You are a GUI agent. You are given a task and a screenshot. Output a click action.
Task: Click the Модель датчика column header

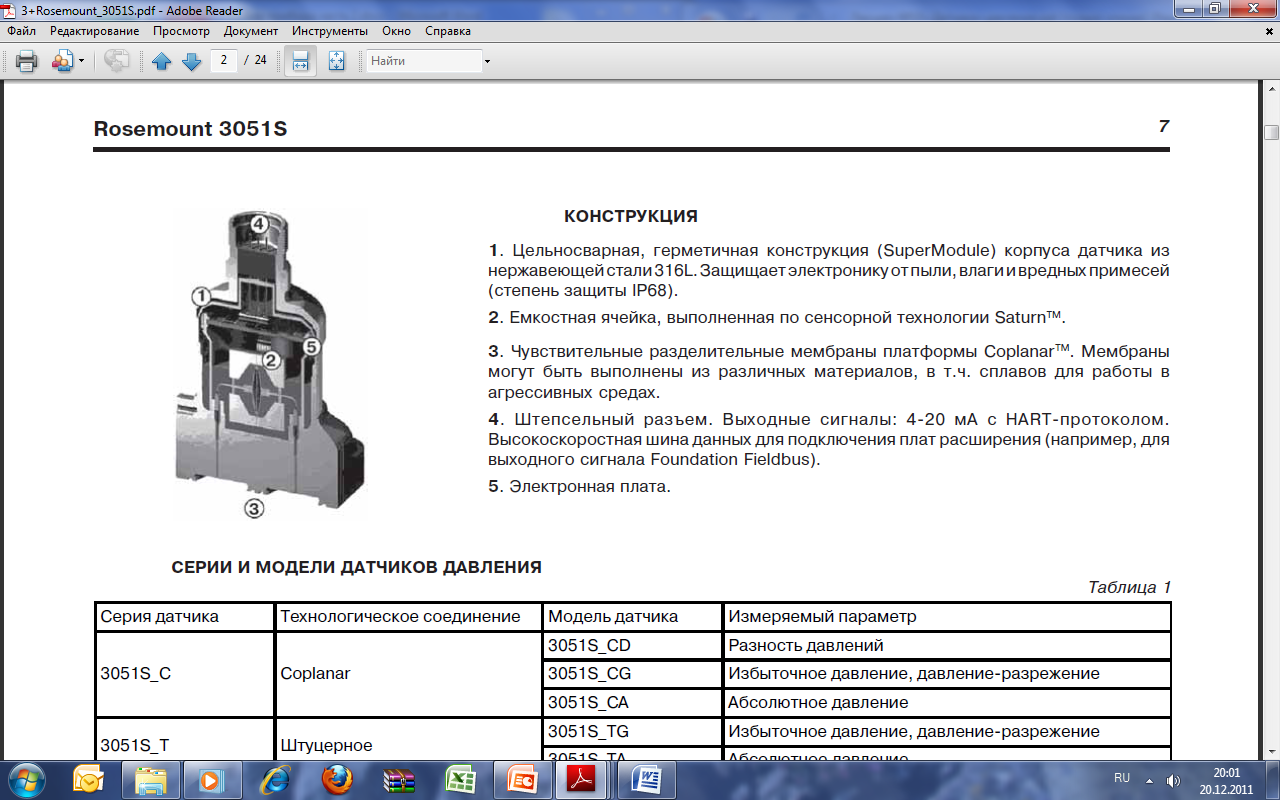[632, 616]
